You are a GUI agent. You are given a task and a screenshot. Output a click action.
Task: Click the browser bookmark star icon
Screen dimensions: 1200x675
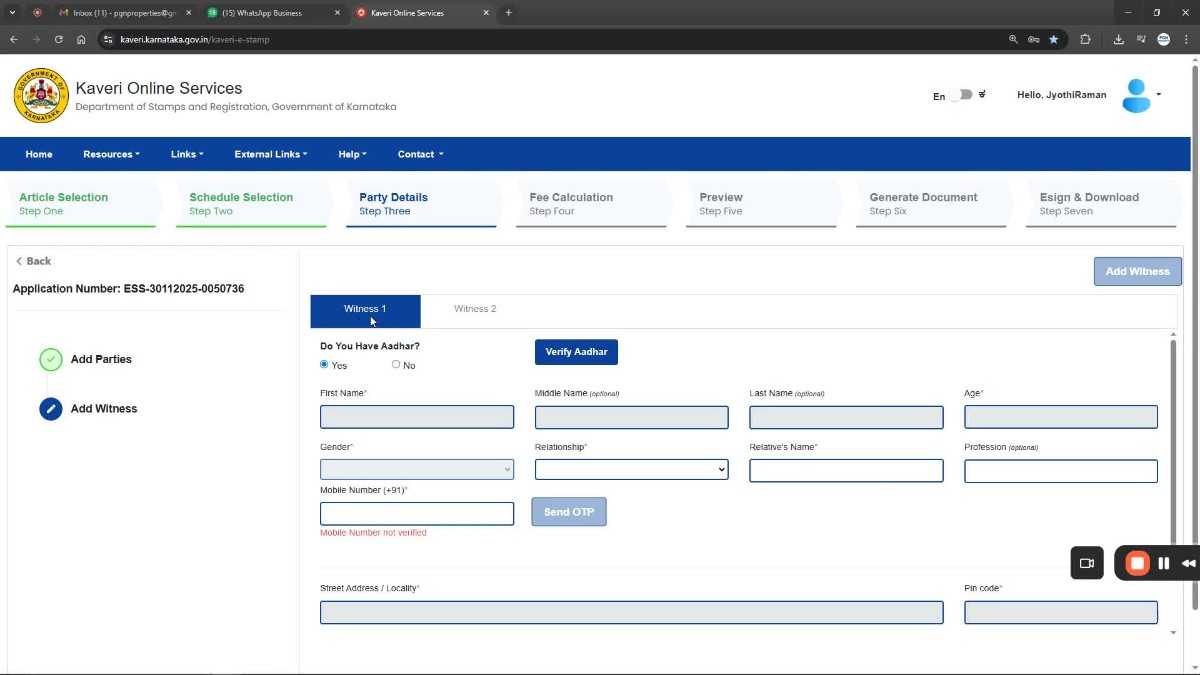1053,40
